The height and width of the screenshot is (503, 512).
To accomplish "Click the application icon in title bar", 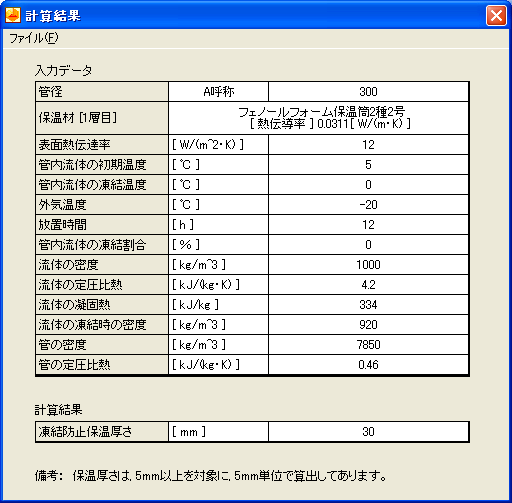I will 13,15.
